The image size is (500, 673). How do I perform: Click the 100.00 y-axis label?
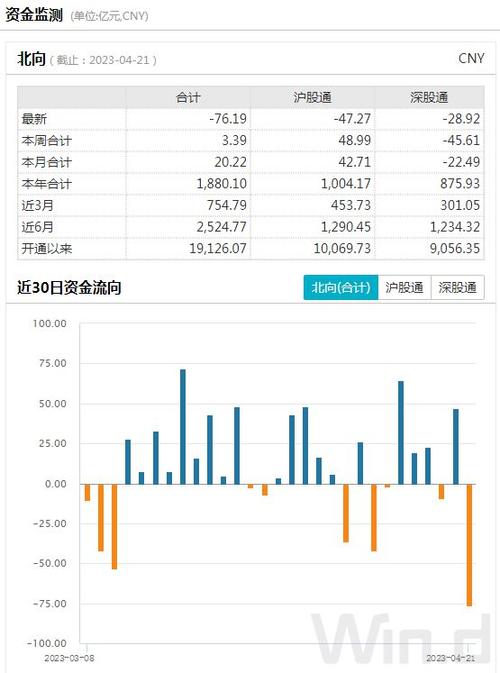(x=50, y=324)
